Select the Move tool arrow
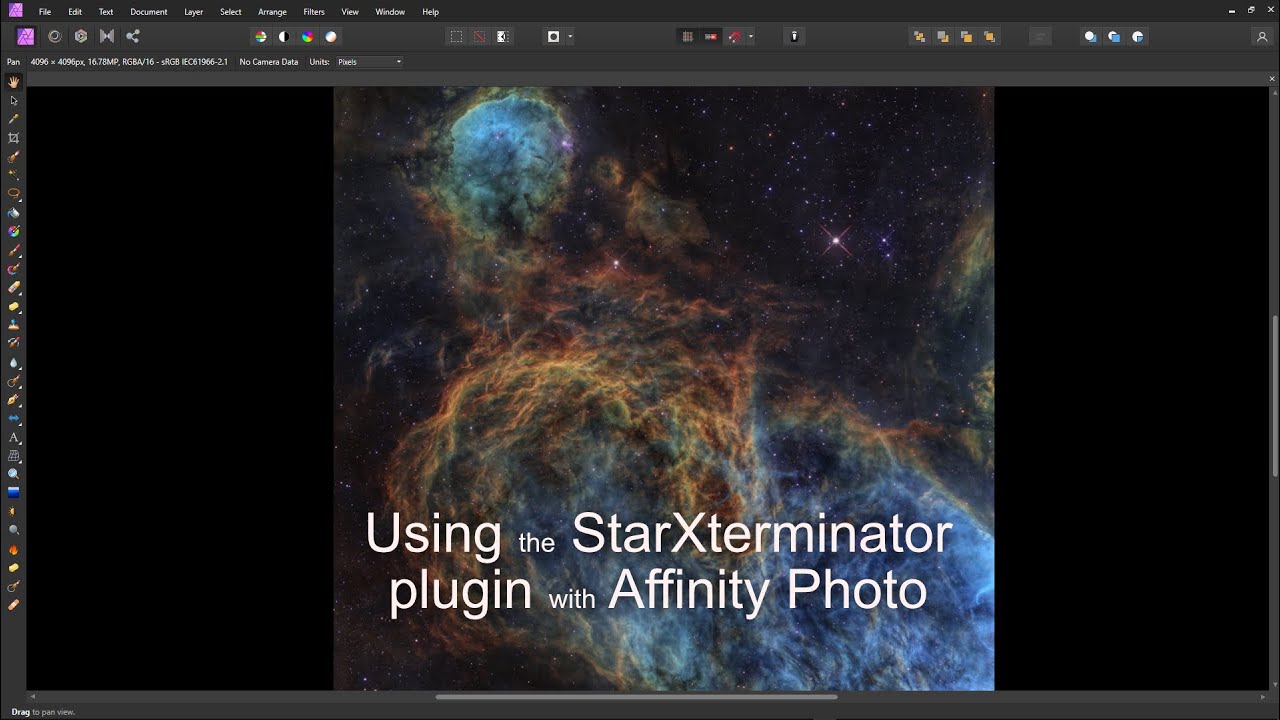The height and width of the screenshot is (720, 1280). click(x=14, y=101)
